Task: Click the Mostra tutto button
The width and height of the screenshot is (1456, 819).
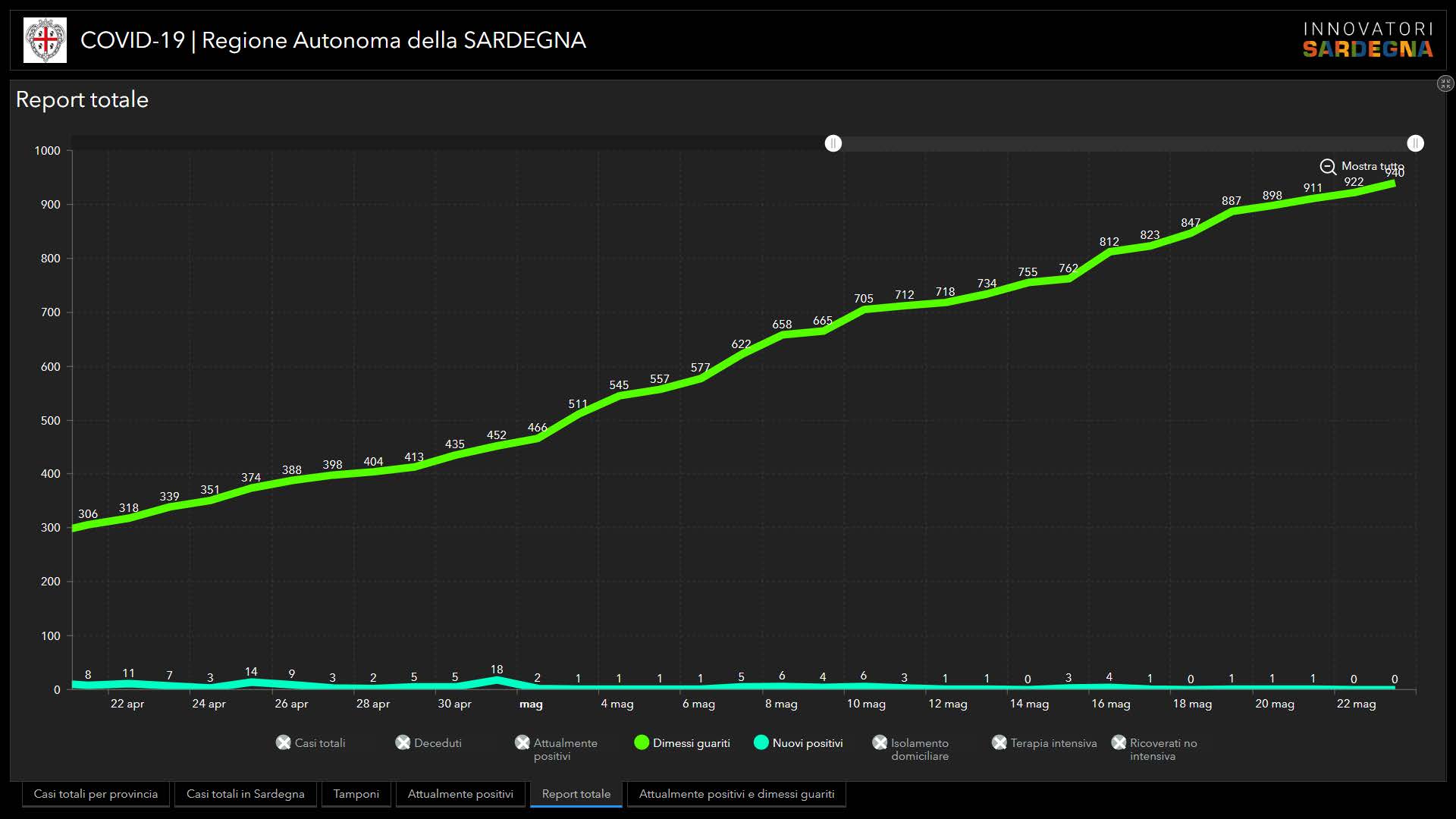Action: click(1371, 166)
